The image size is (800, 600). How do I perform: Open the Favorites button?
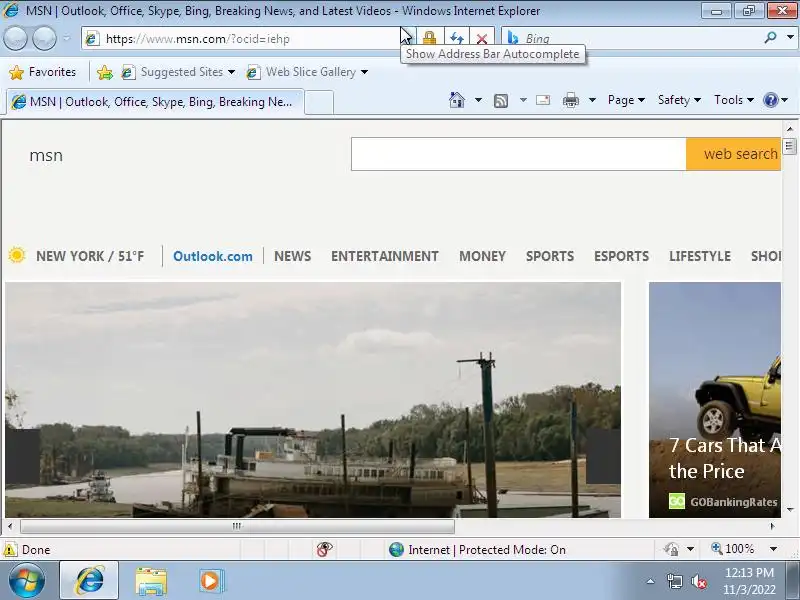tap(42, 72)
